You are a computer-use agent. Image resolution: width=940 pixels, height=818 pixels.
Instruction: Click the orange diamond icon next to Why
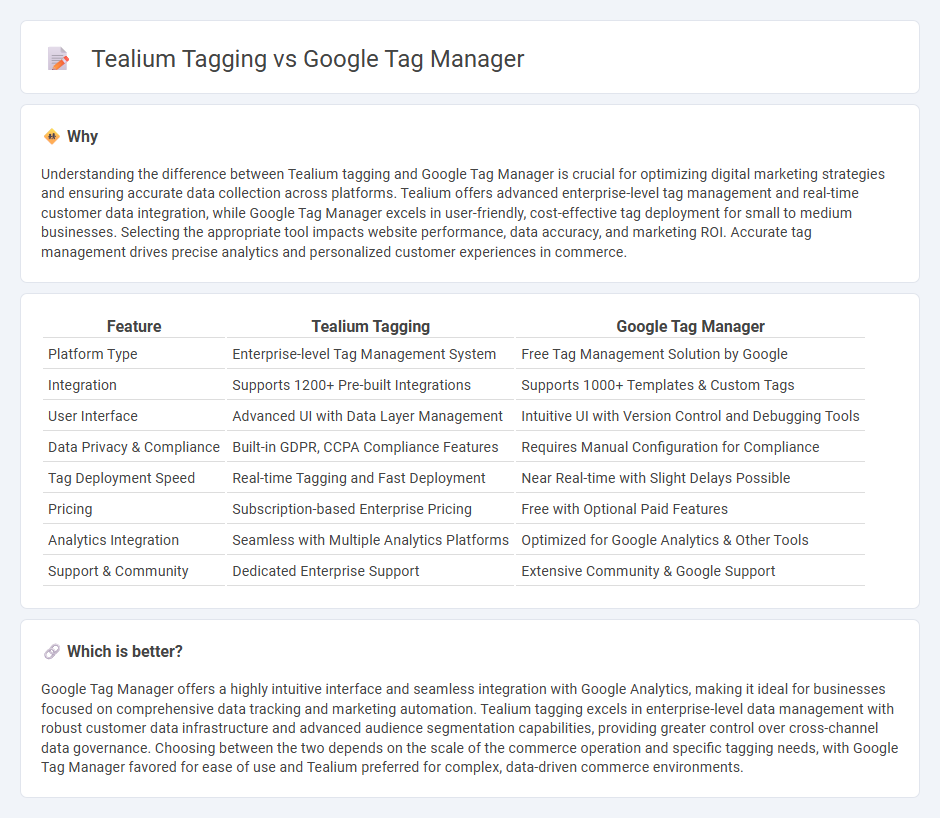tap(52, 137)
